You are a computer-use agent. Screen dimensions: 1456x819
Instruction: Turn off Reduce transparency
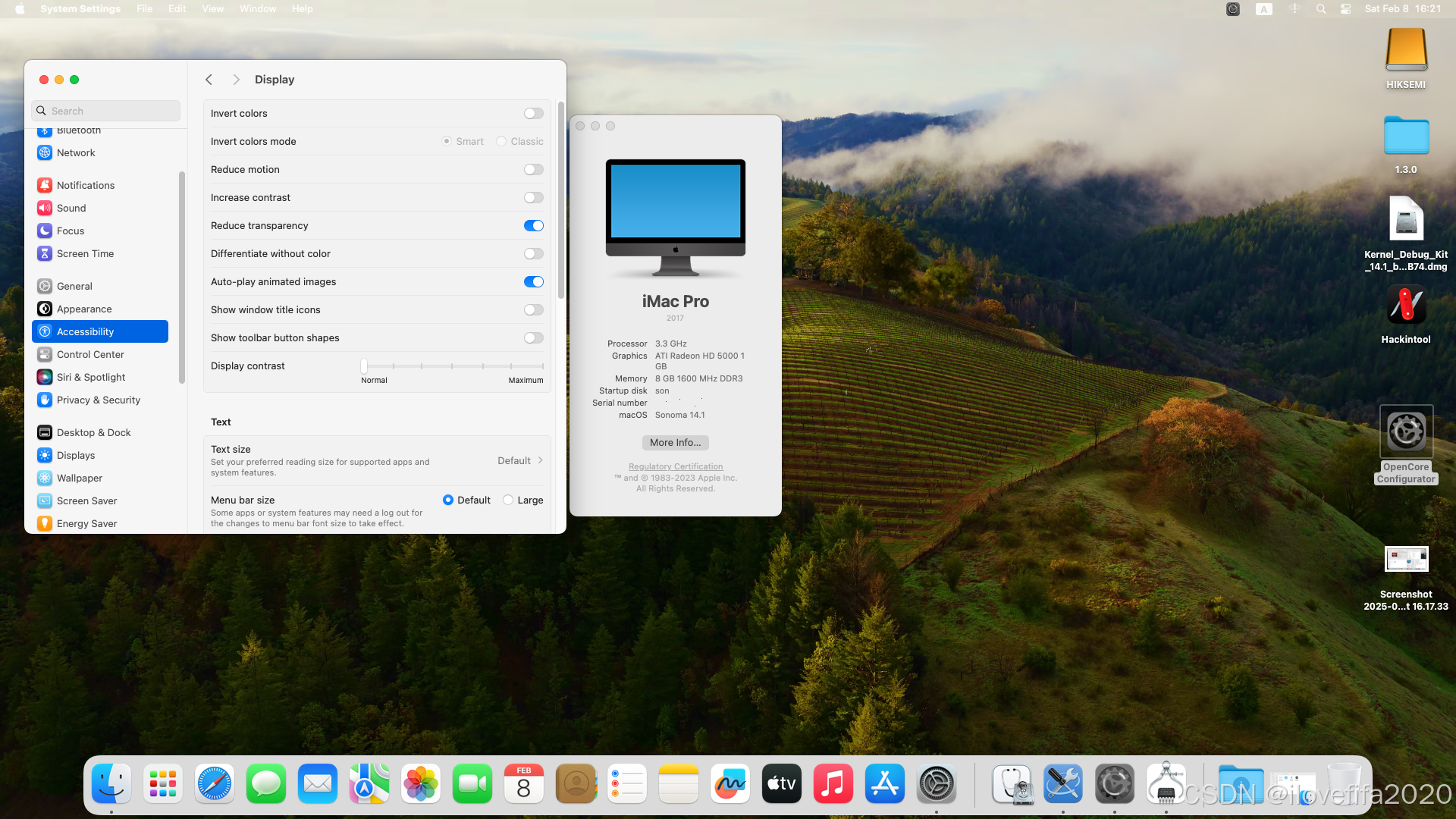(533, 226)
